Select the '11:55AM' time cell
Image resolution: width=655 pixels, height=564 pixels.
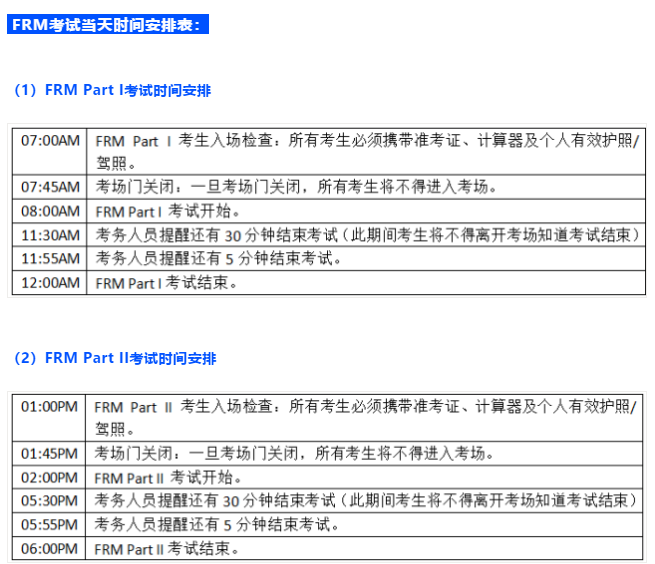pos(50,259)
